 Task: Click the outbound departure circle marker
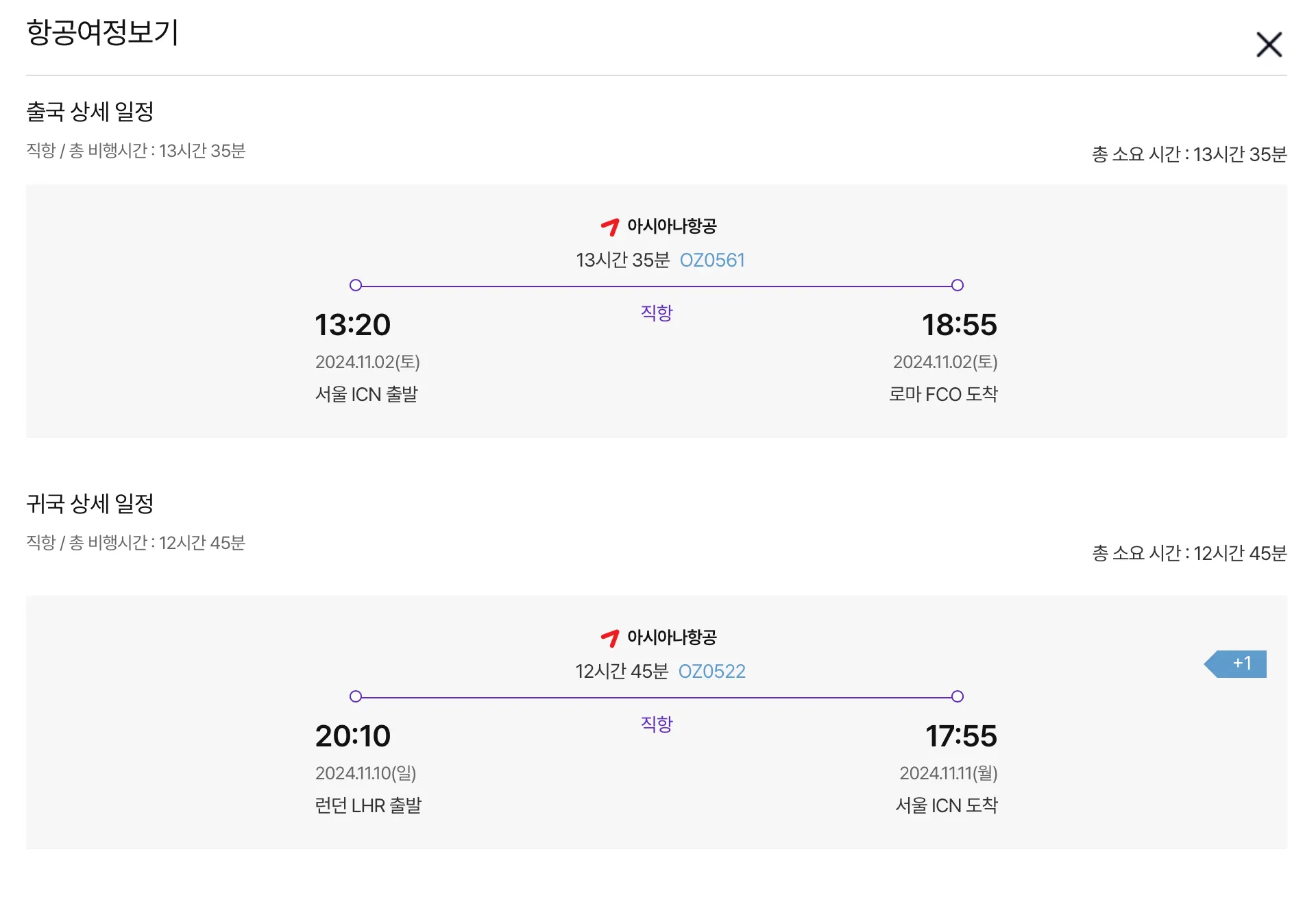[x=355, y=285]
